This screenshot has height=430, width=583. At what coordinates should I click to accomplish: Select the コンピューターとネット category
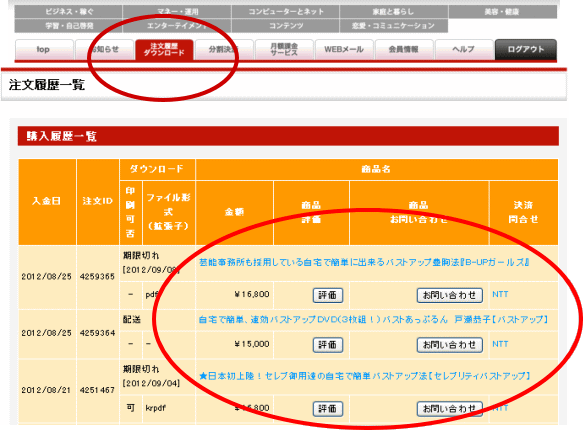point(286,12)
